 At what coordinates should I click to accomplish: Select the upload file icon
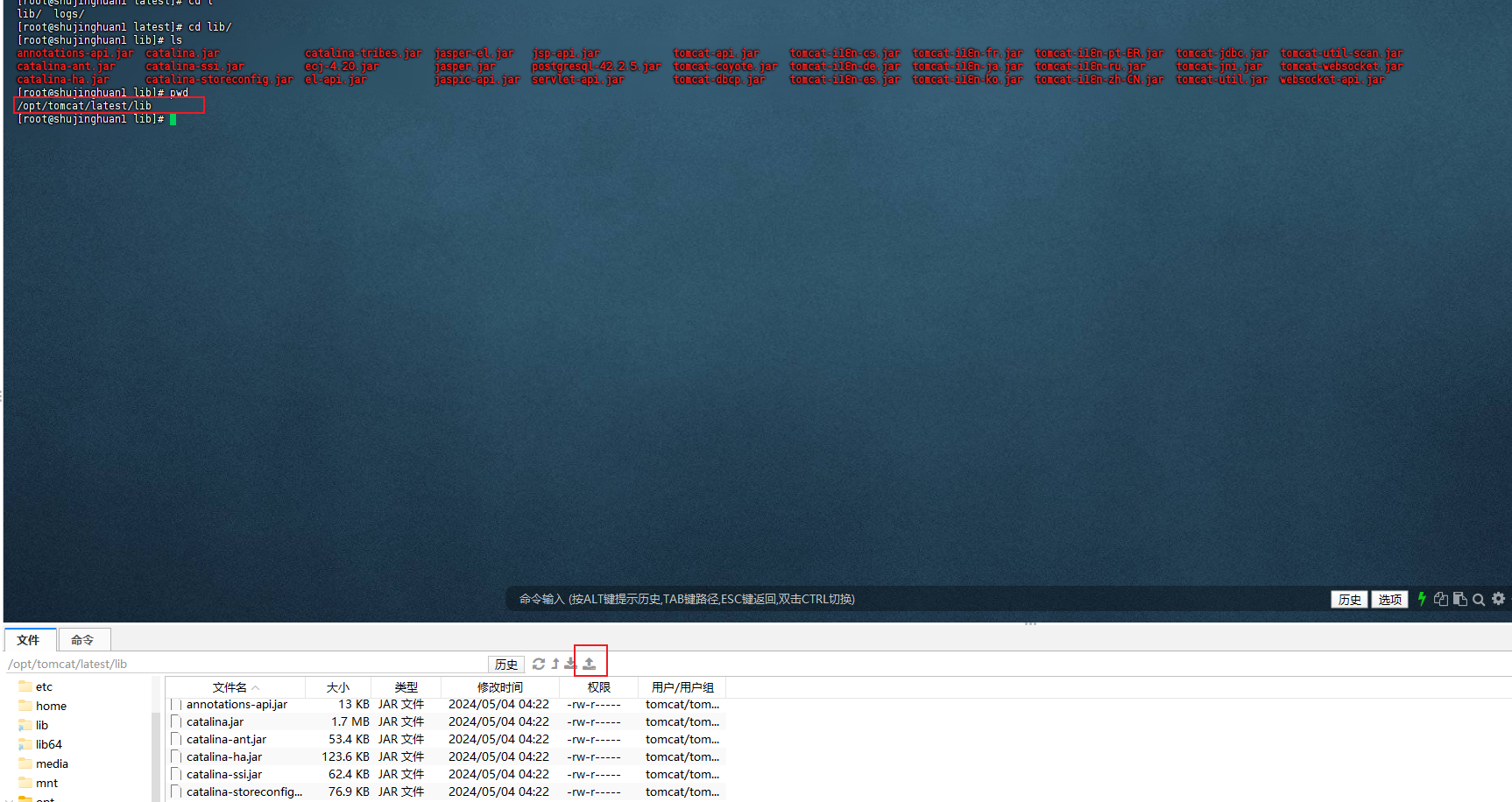coord(590,663)
